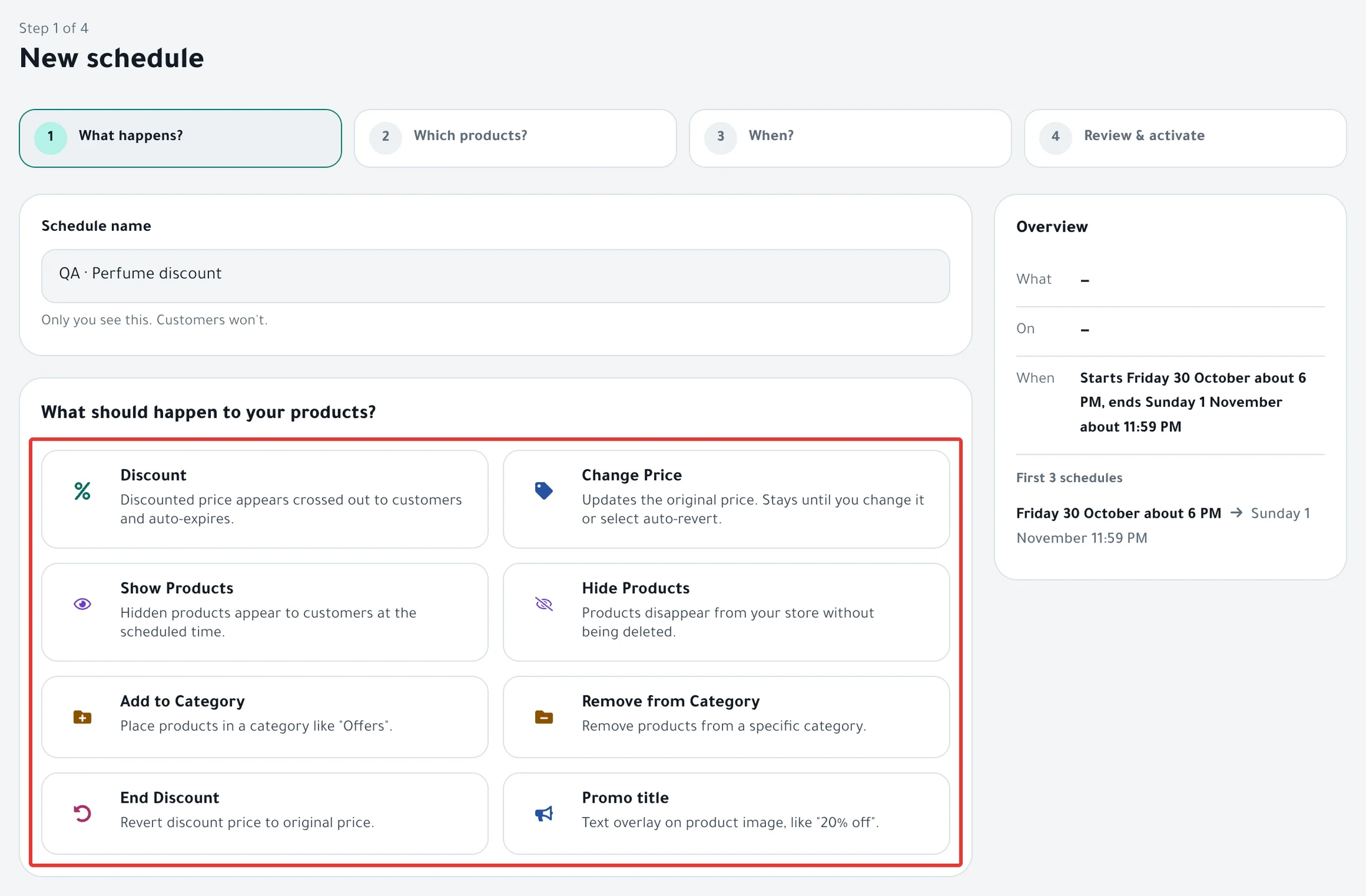Click 'Products disappear from your store' description
1366x896 pixels.
[727, 622]
